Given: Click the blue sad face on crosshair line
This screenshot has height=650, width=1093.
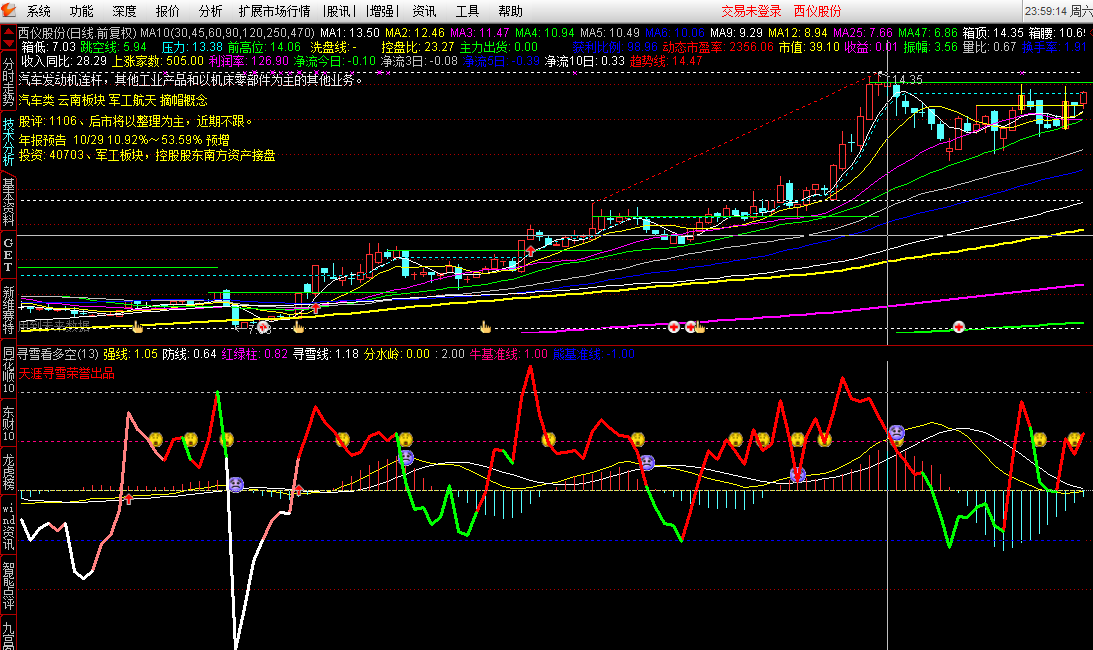Looking at the screenshot, I should pos(896,433).
